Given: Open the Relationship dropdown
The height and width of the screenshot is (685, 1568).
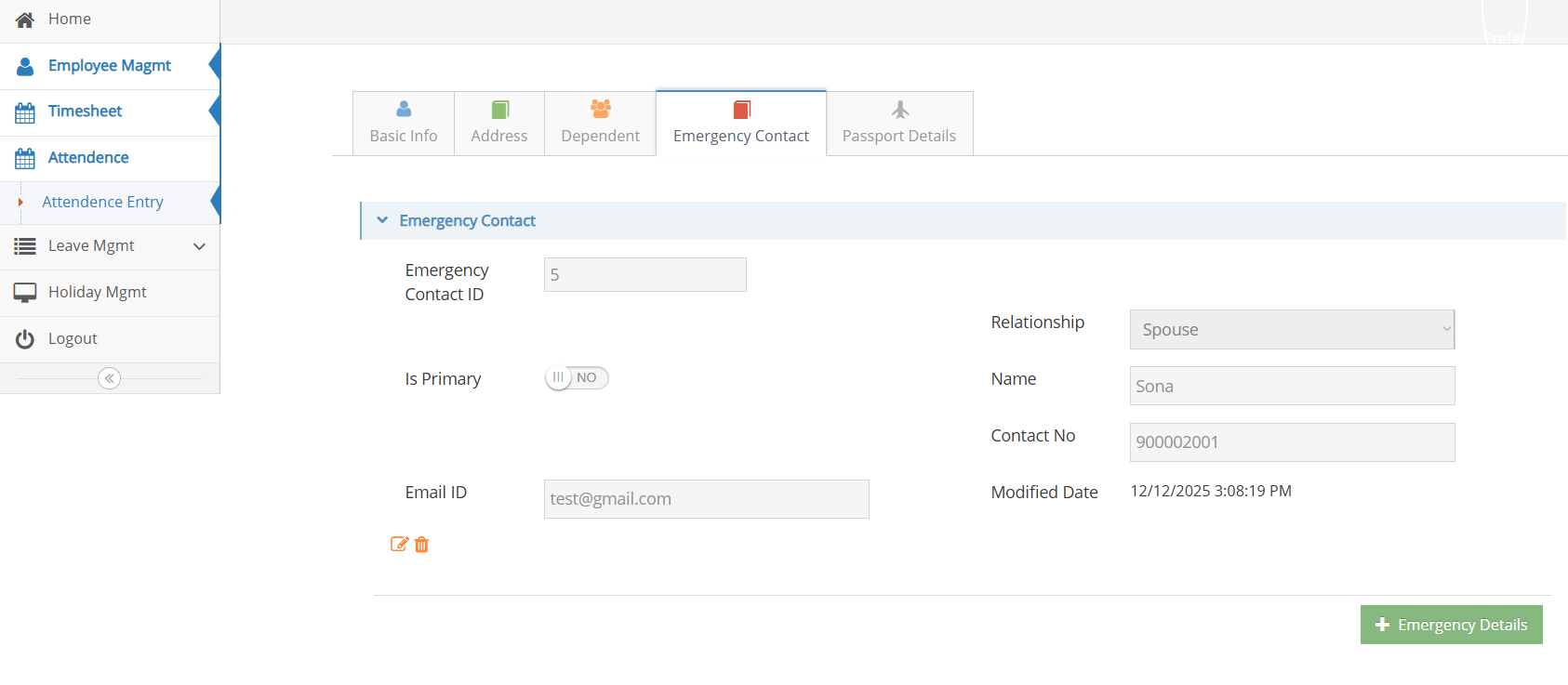Looking at the screenshot, I should pyautogui.click(x=1291, y=330).
